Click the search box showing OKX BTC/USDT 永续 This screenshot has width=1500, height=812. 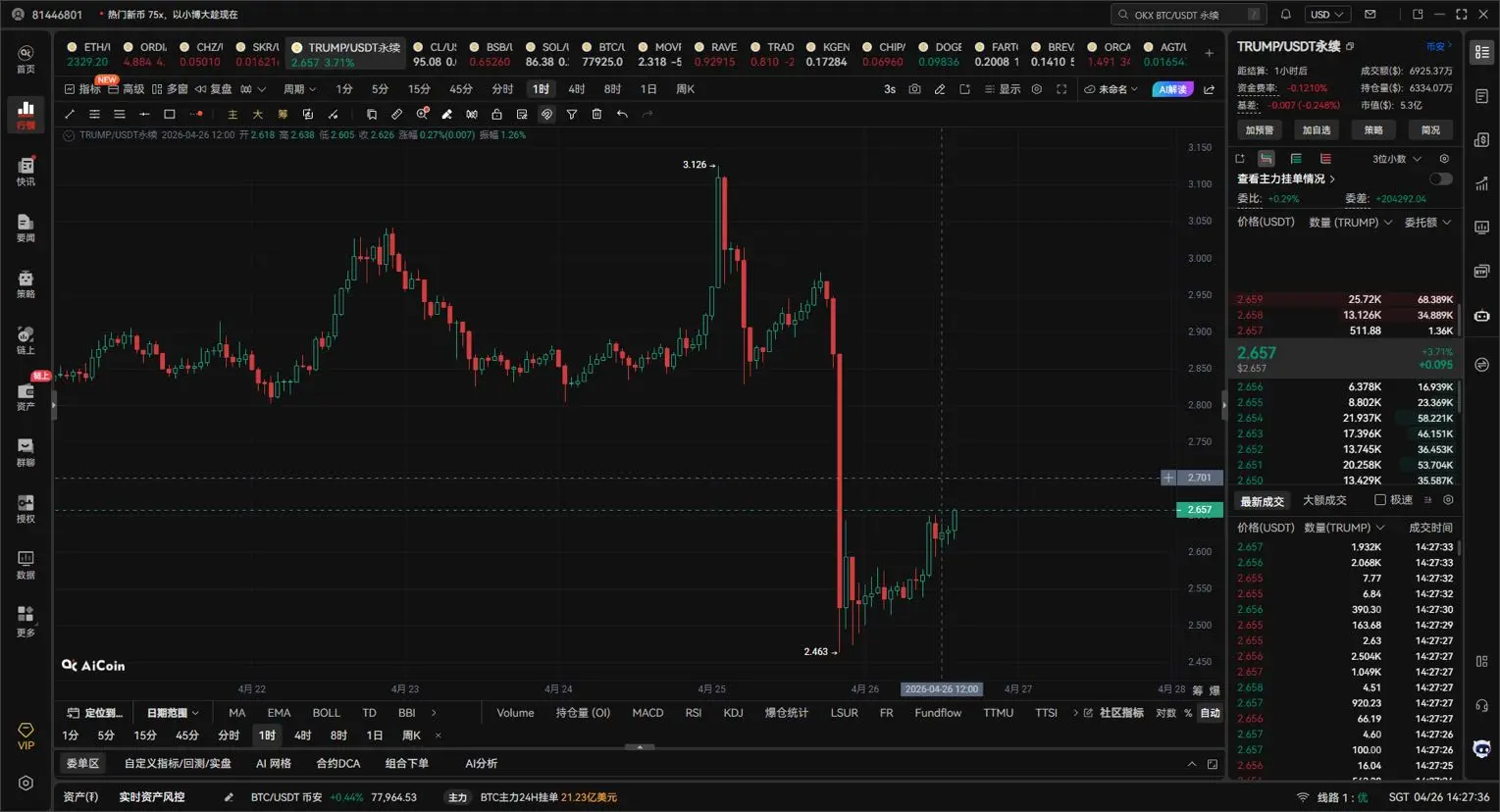tap(1188, 15)
